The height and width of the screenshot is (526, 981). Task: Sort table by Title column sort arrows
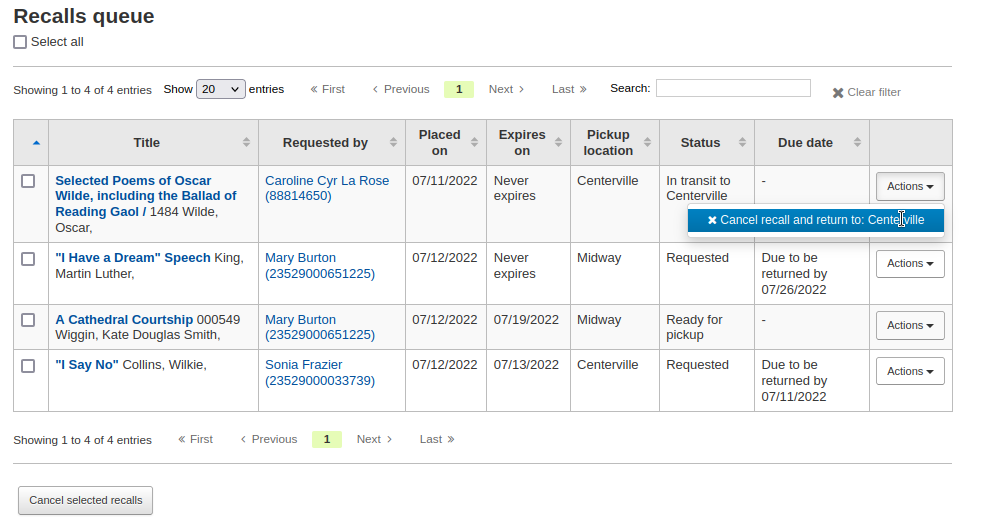[x=246, y=143]
